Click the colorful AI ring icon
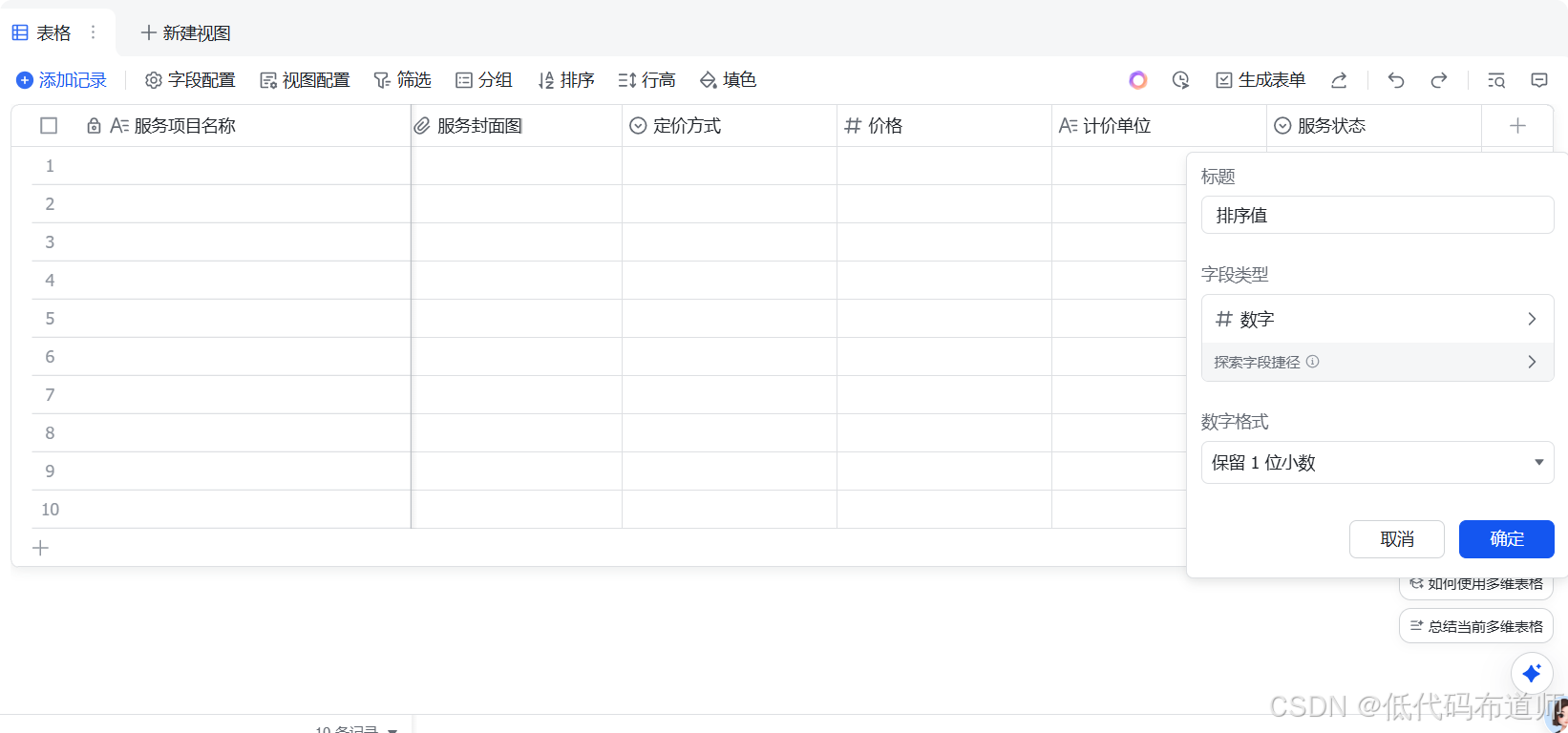1568x733 pixels. [x=1137, y=80]
